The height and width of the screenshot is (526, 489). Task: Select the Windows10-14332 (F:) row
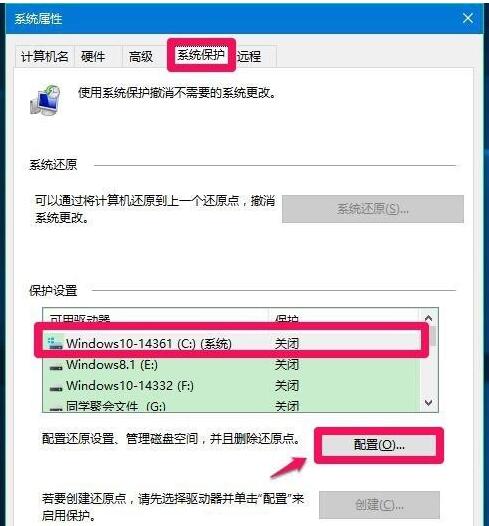click(231, 385)
